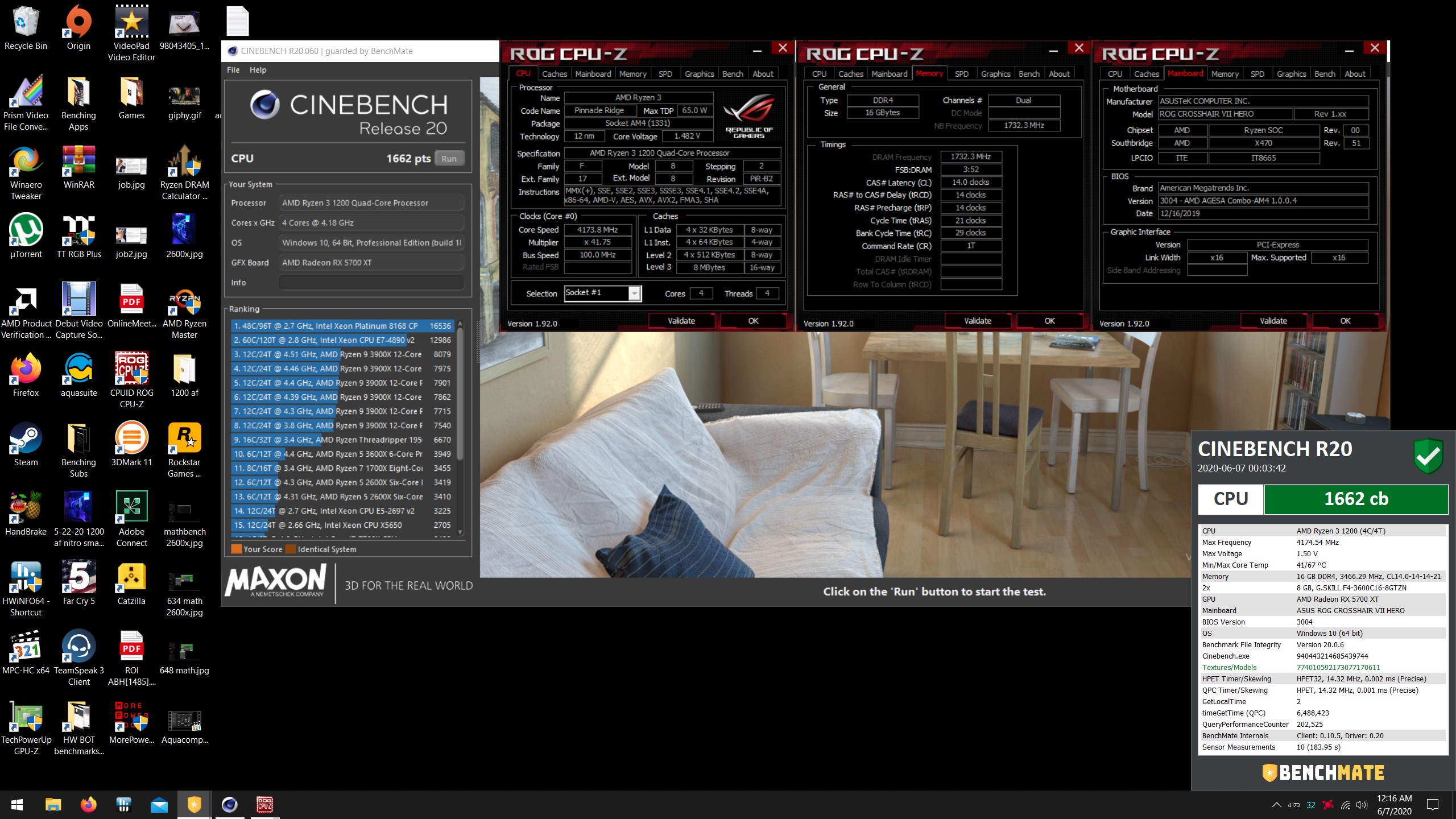1456x819 pixels.
Task: Open MPC-HC x64 player icon
Action: tap(26, 652)
